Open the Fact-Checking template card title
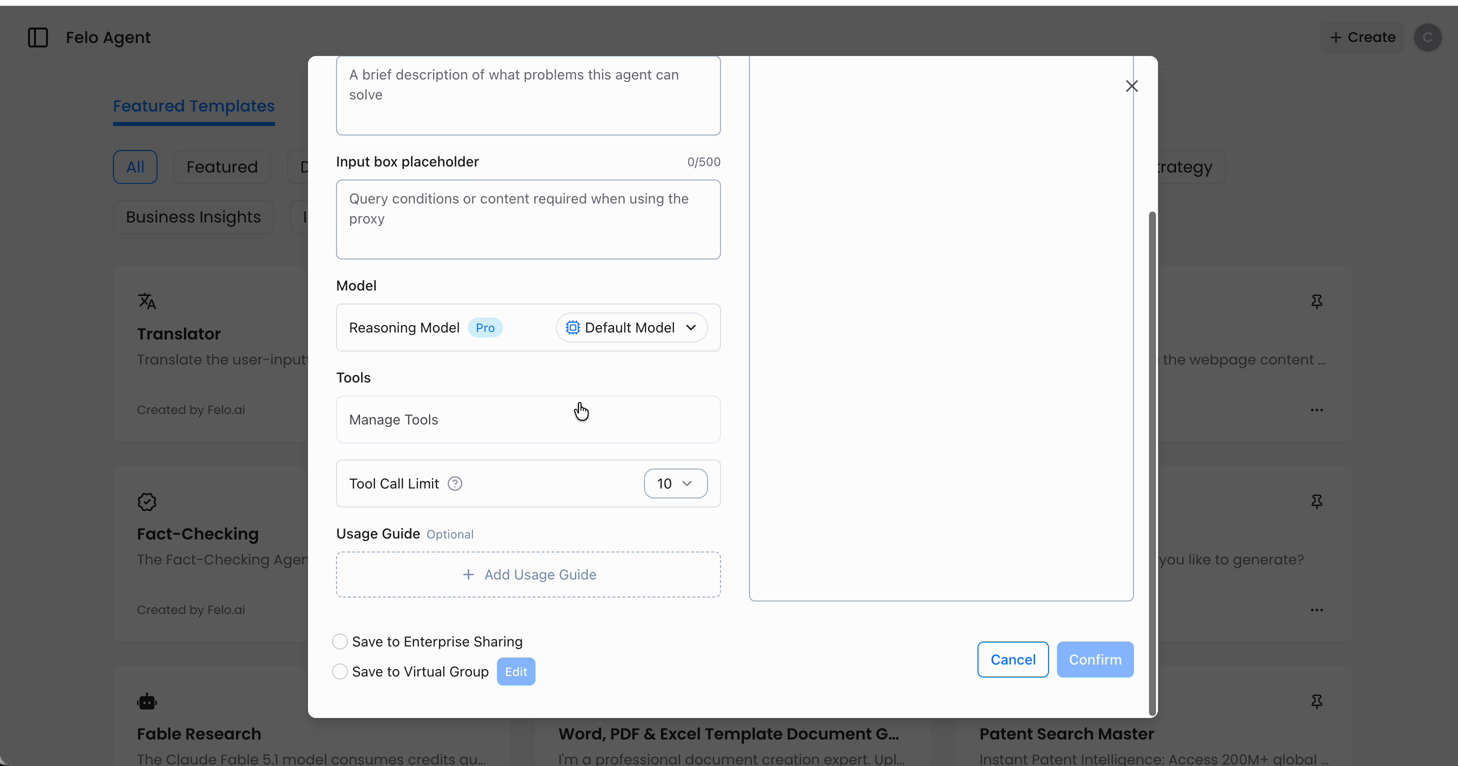 coord(198,534)
